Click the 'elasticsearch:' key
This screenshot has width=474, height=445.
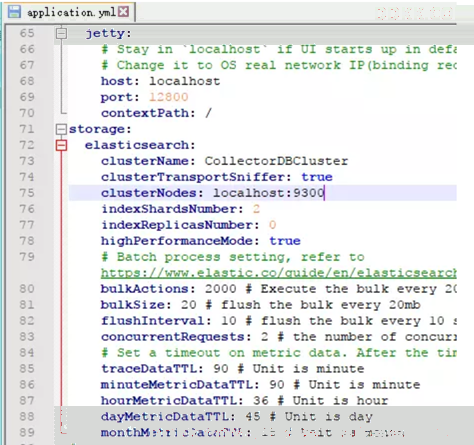pos(140,145)
